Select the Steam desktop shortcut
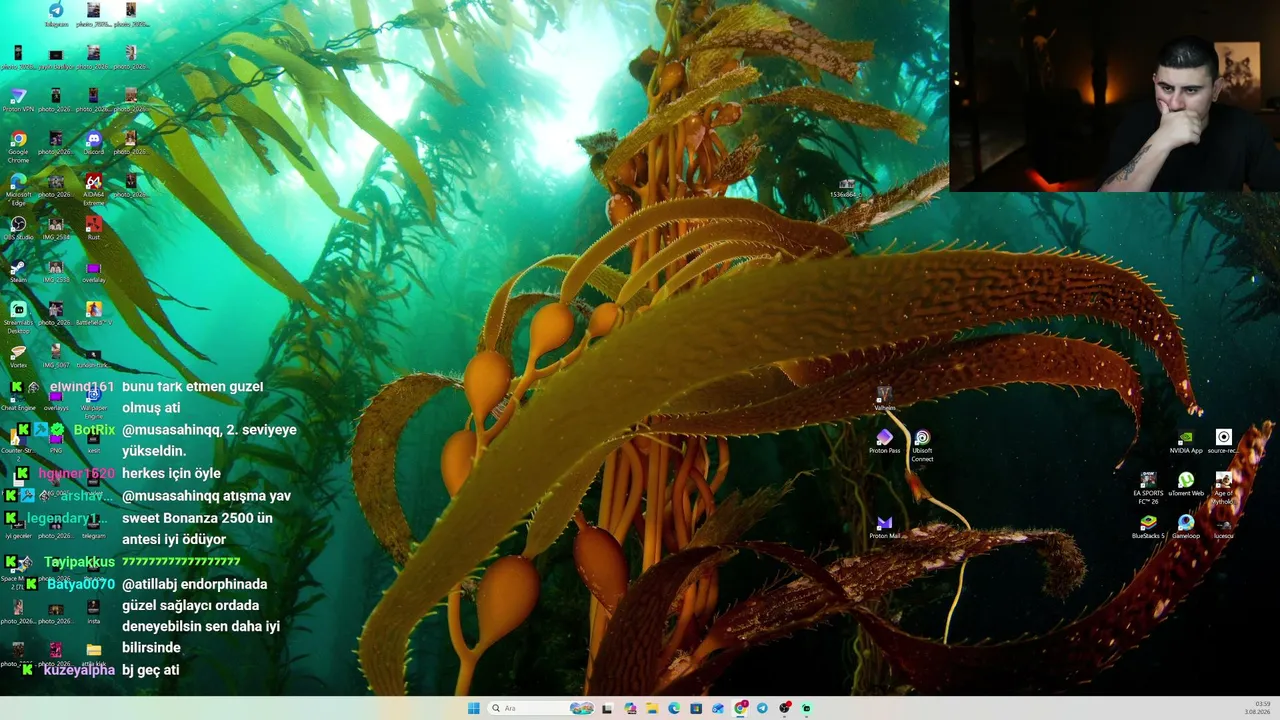Image resolution: width=1280 pixels, height=720 pixels. pyautogui.click(x=18, y=271)
